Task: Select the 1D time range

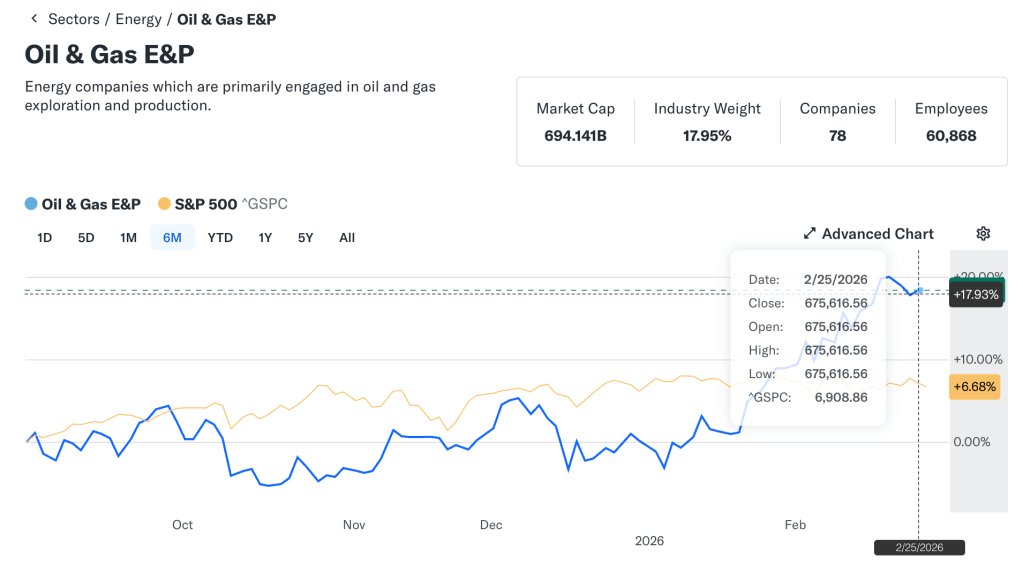Action: pyautogui.click(x=44, y=238)
